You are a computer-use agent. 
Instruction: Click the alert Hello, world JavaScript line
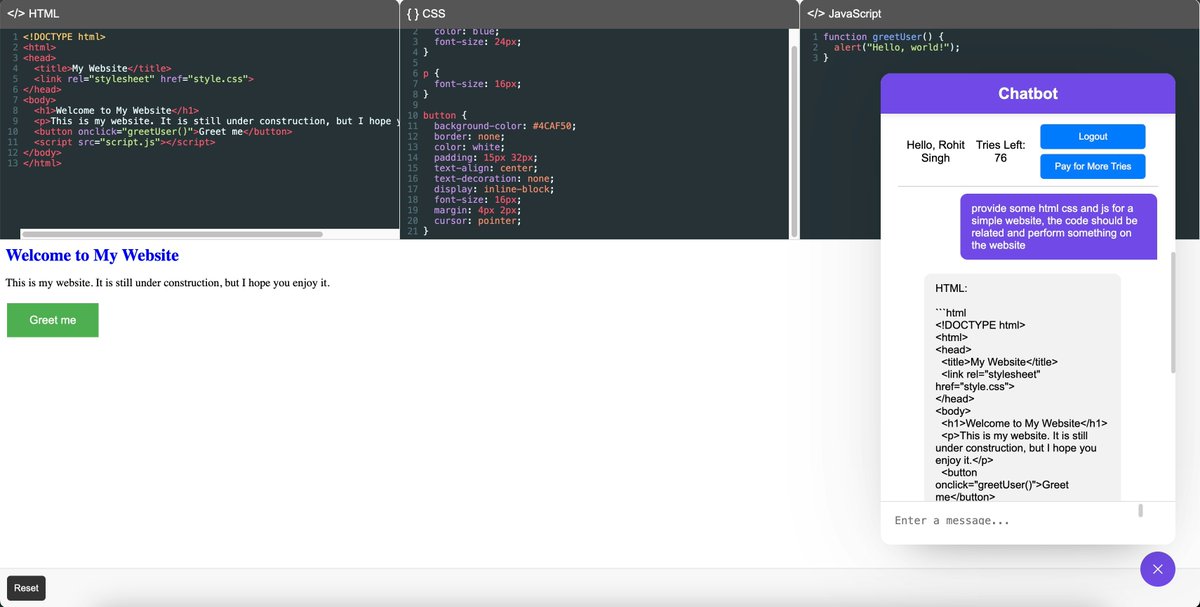point(897,47)
